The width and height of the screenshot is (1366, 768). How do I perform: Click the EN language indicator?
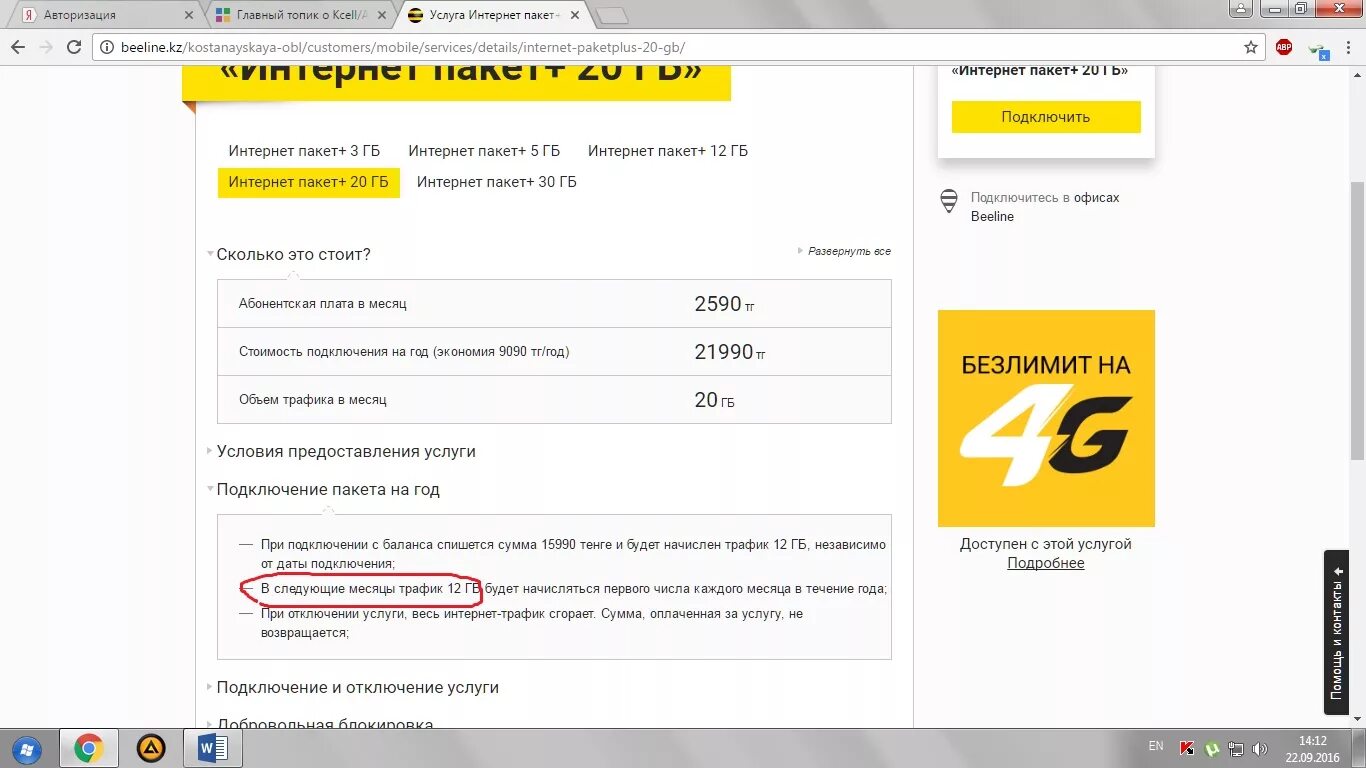pyautogui.click(x=1156, y=746)
